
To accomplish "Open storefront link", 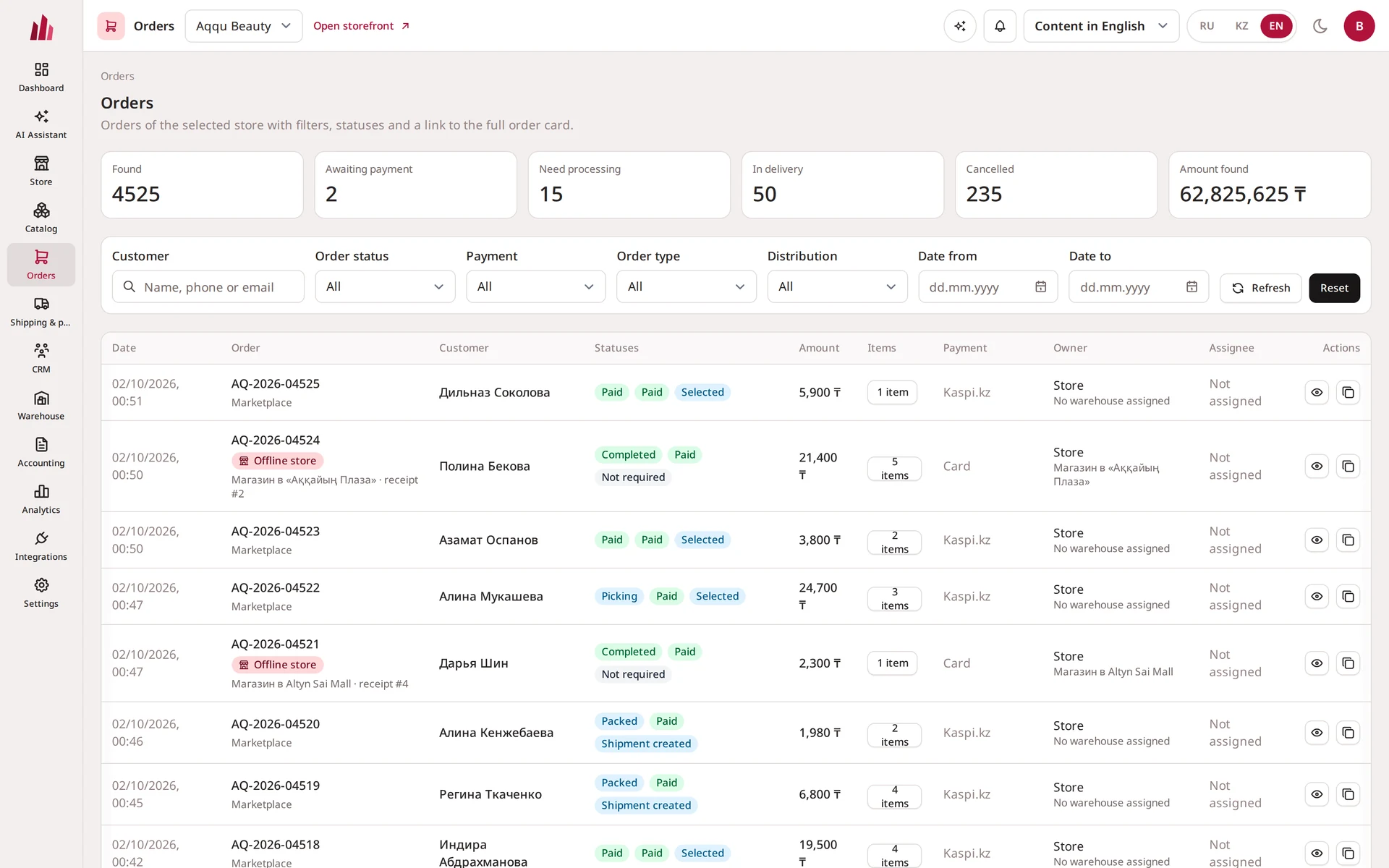I will [x=361, y=26].
